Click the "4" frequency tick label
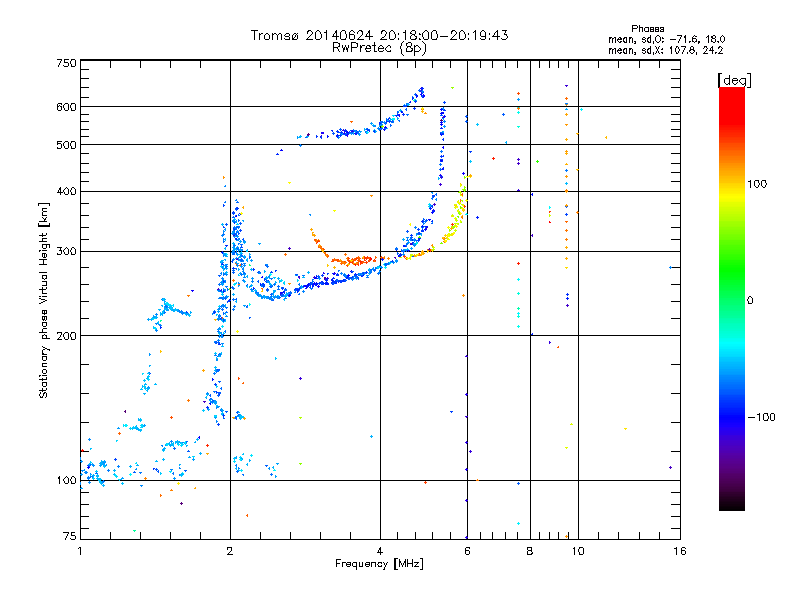 pyautogui.click(x=380, y=551)
